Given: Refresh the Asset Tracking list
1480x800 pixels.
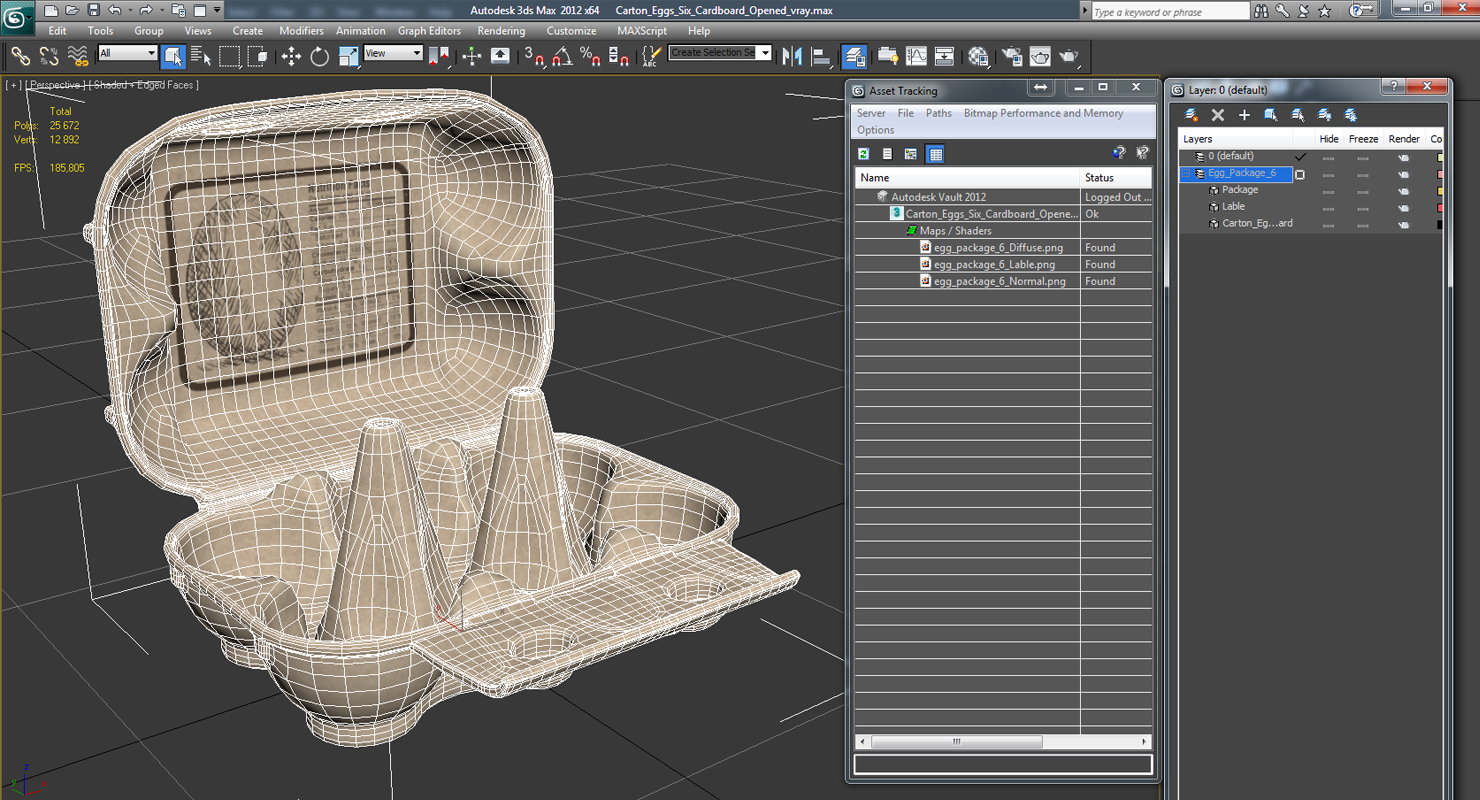Looking at the screenshot, I should (x=863, y=154).
